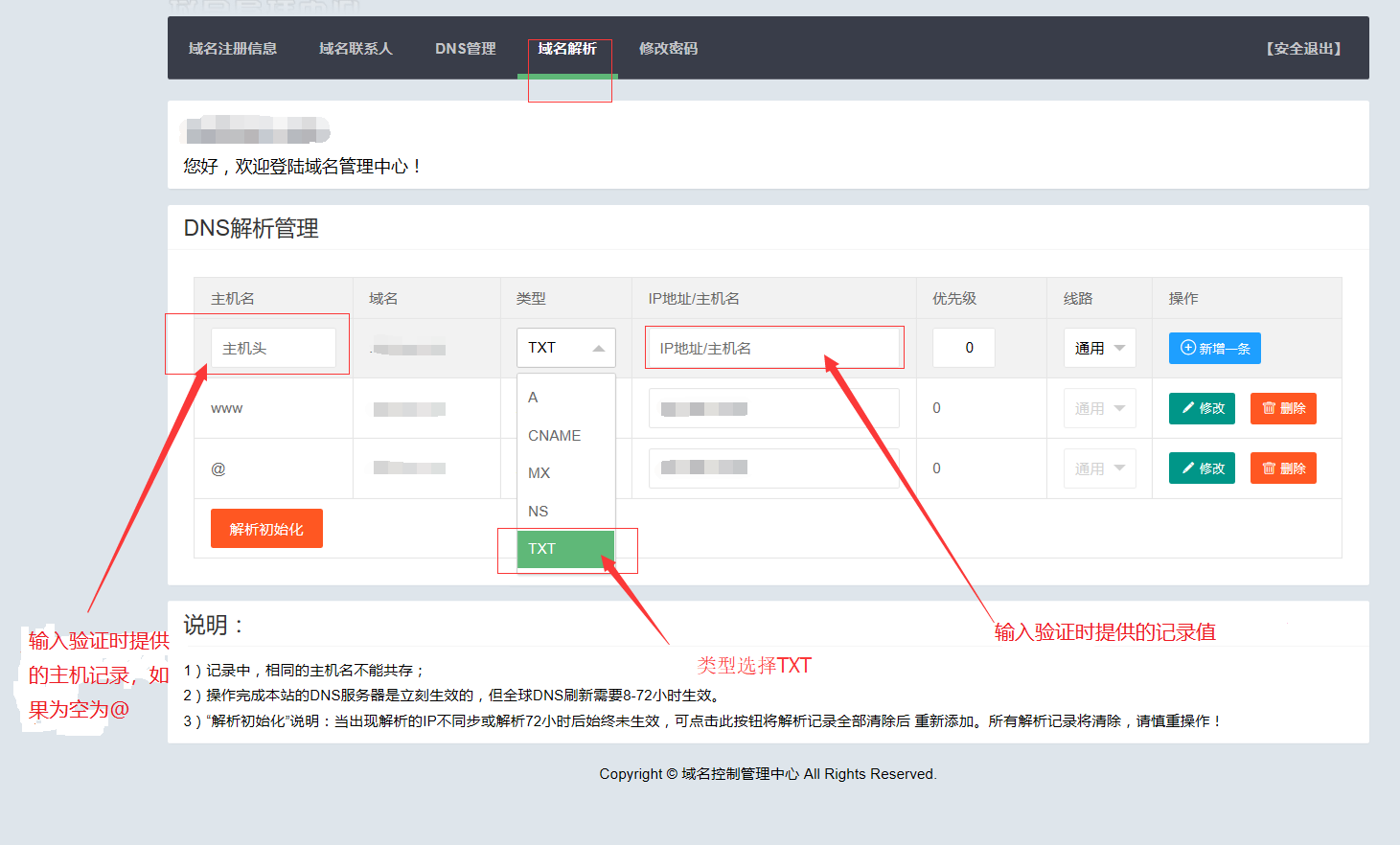
Task: Collapse the TXT type dropdown box
Action: click(565, 348)
